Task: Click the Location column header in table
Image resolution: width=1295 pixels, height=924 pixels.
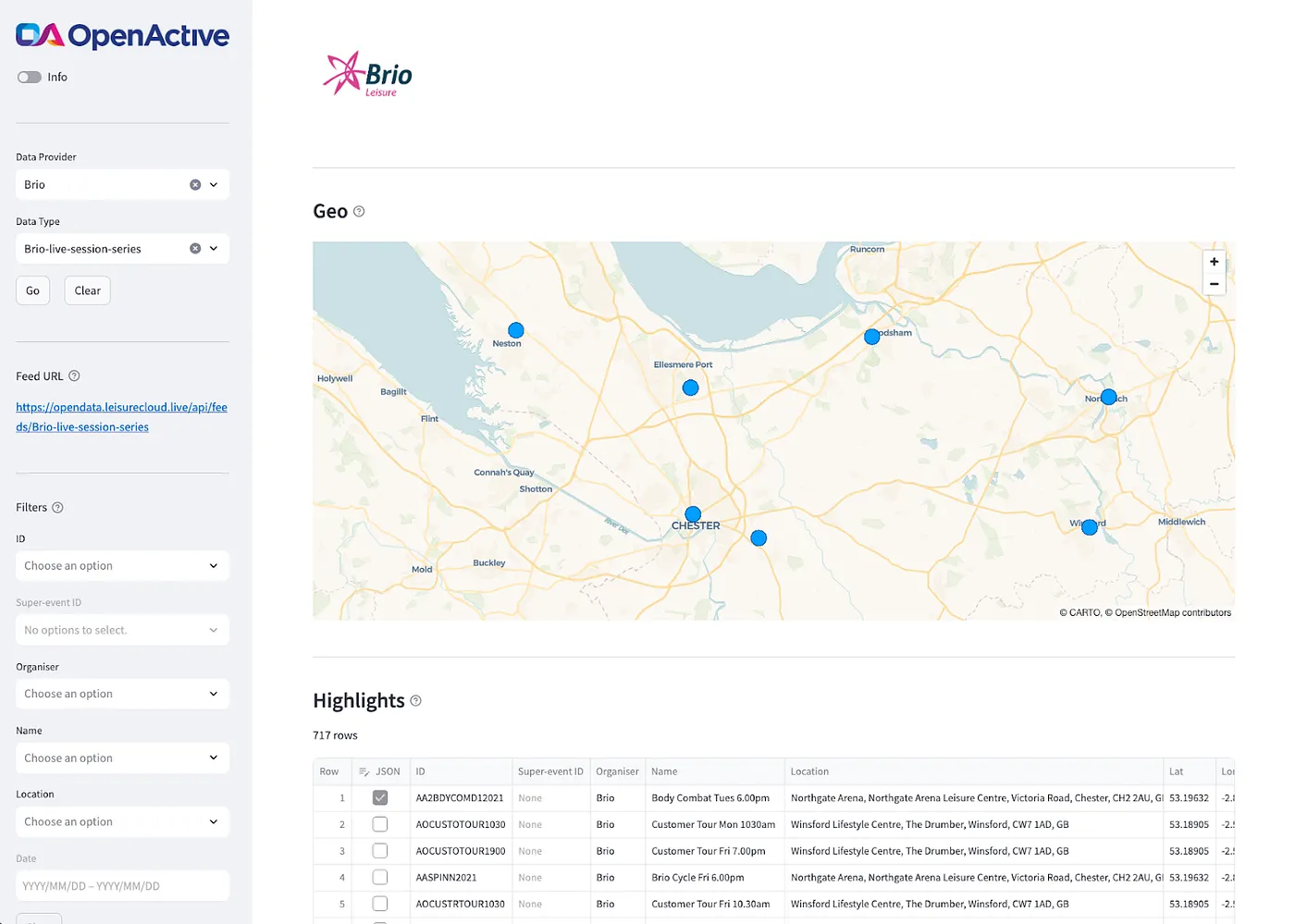Action: (809, 771)
